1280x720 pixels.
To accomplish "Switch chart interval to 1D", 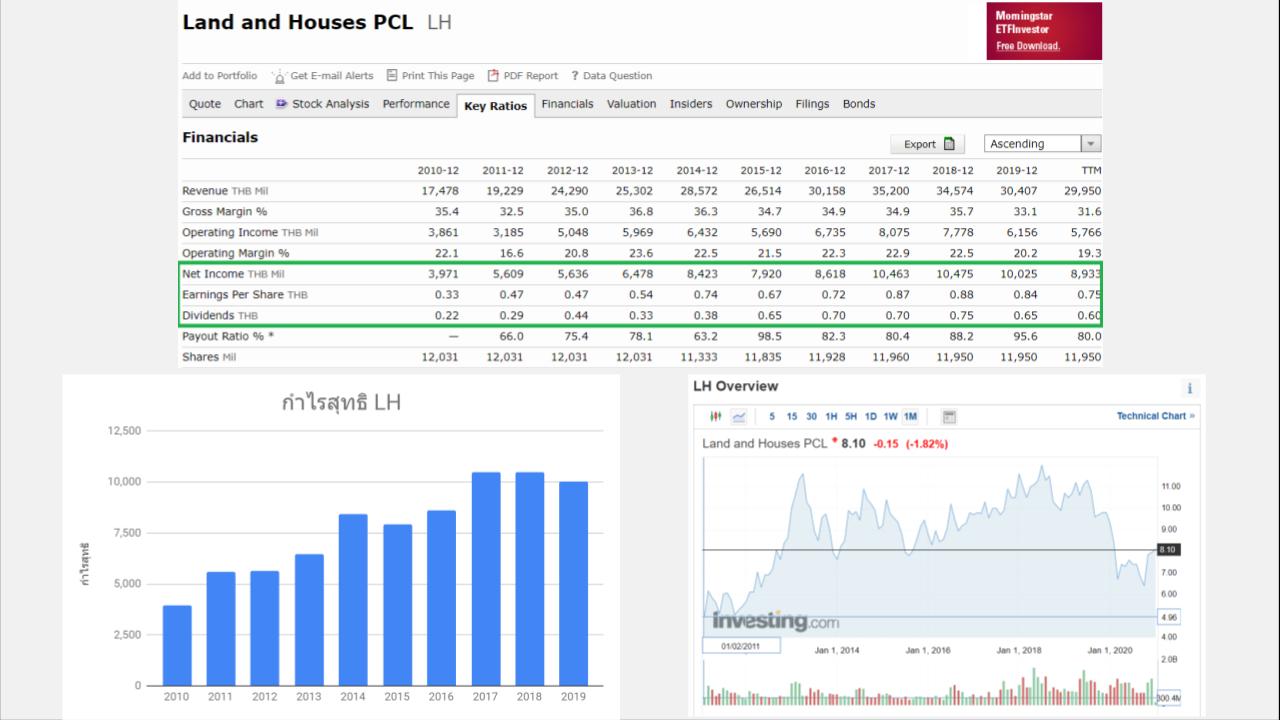I will point(870,416).
